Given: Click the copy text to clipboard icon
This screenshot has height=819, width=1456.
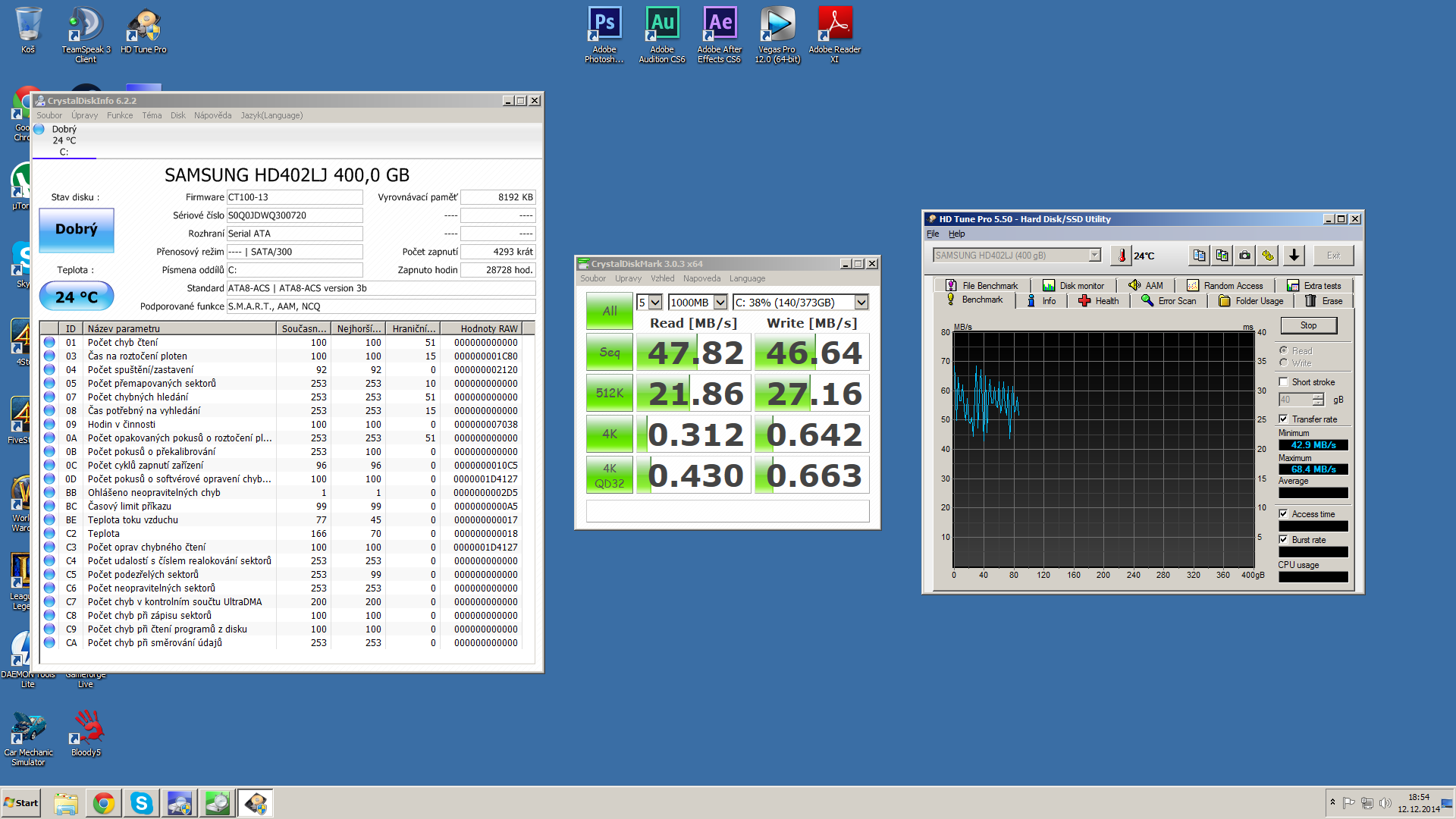Looking at the screenshot, I should 1199,256.
